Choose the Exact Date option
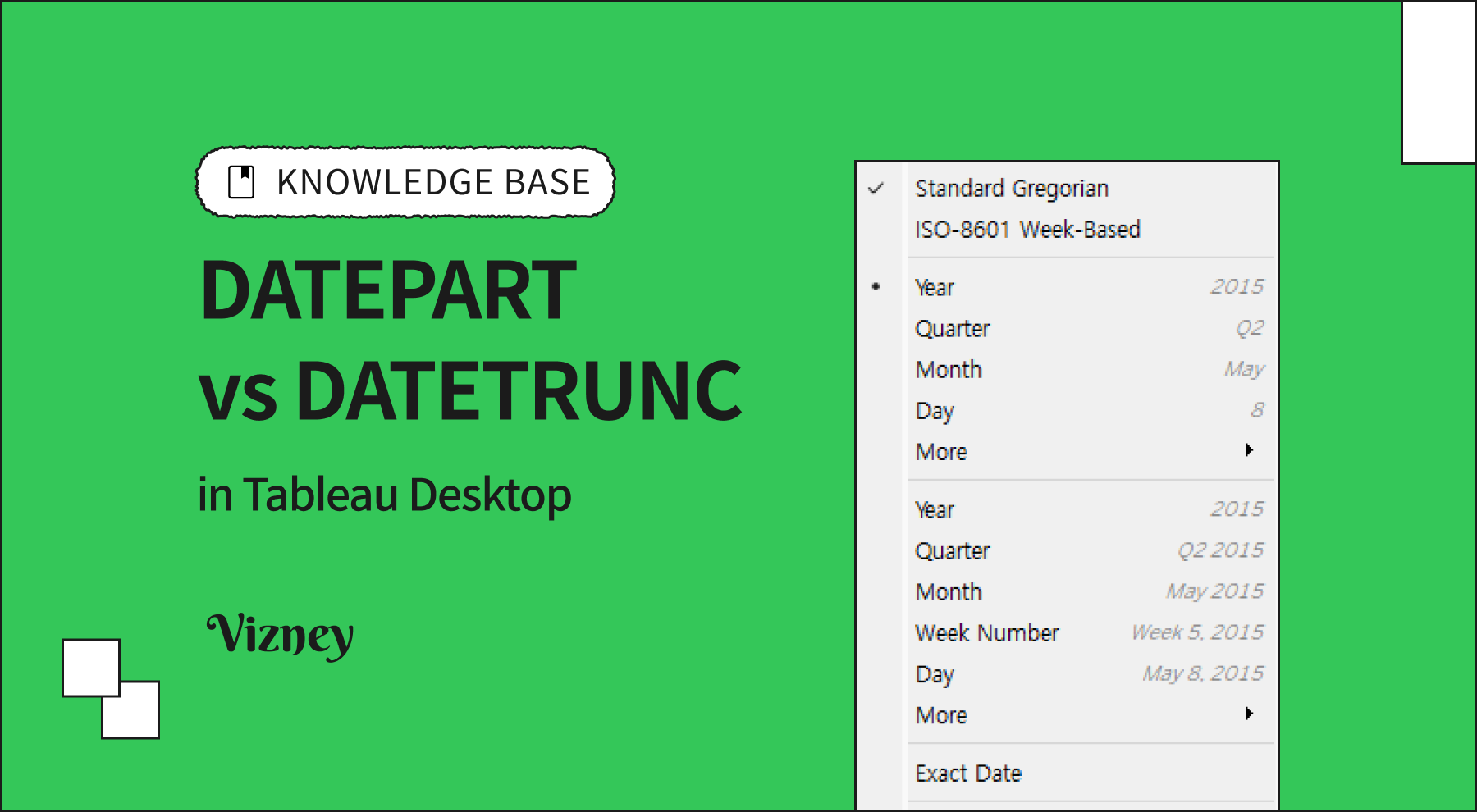This screenshot has height=812, width=1477. point(968,773)
